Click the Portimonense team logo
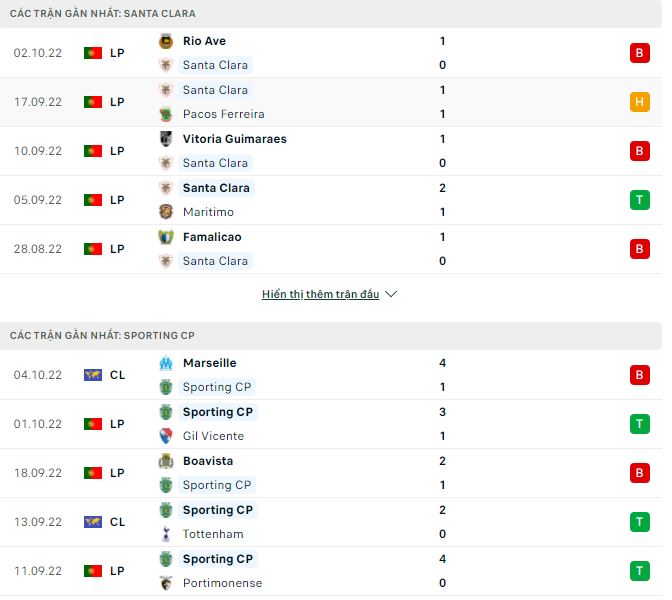Screen dimensions: 672x600 (x=166, y=583)
